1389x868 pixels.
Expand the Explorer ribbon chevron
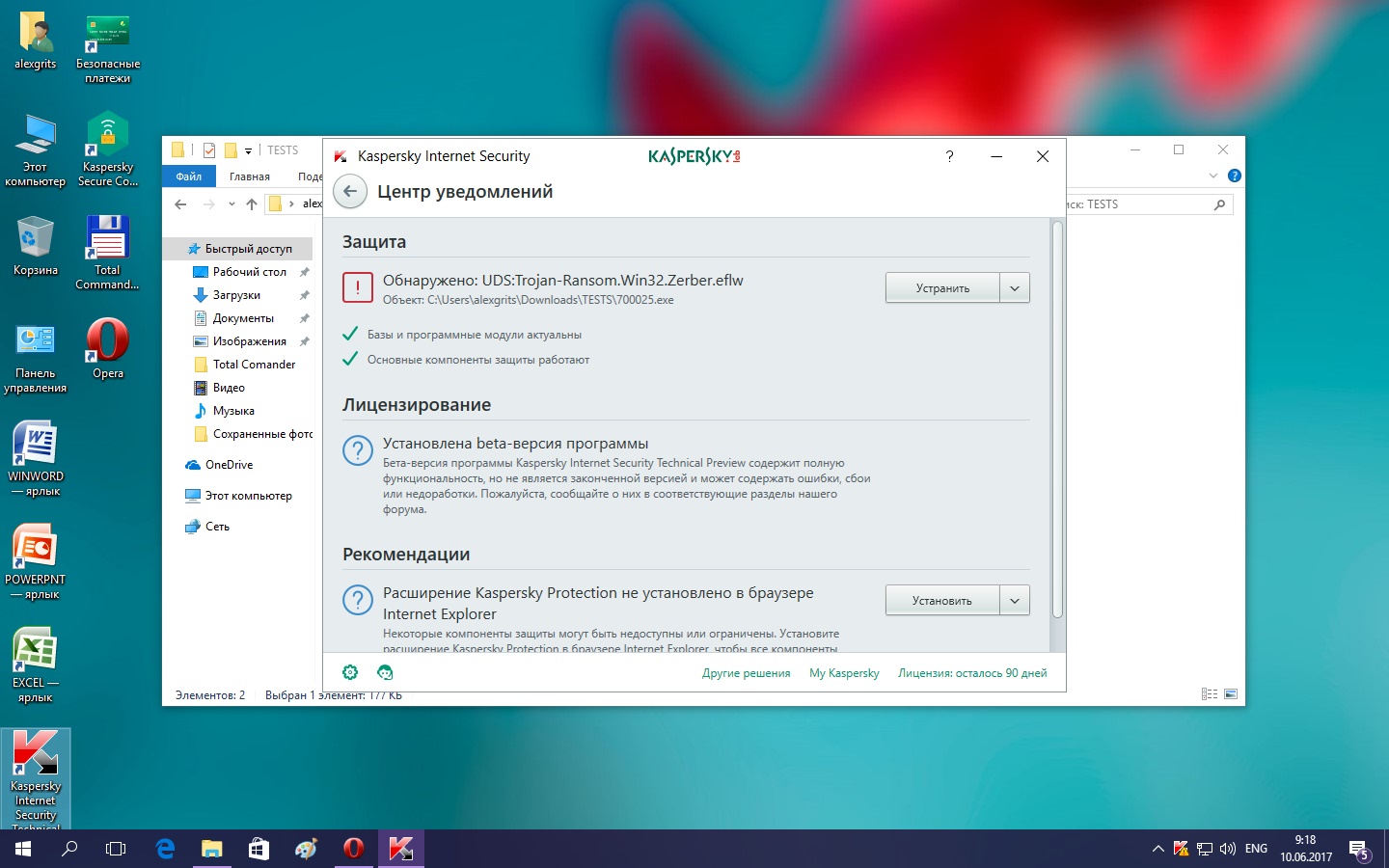click(x=1213, y=176)
